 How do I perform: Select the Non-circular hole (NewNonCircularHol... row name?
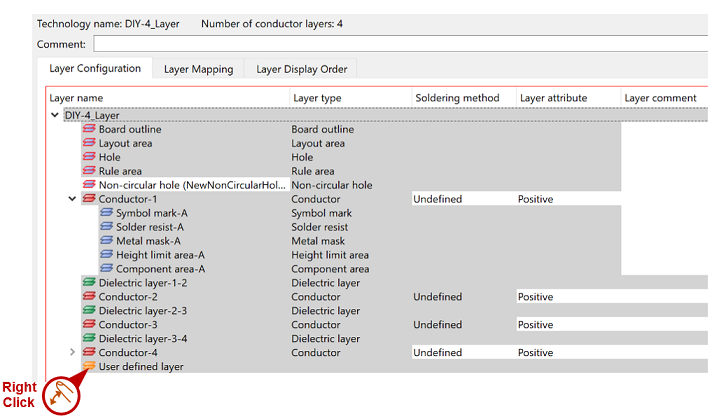click(192, 185)
